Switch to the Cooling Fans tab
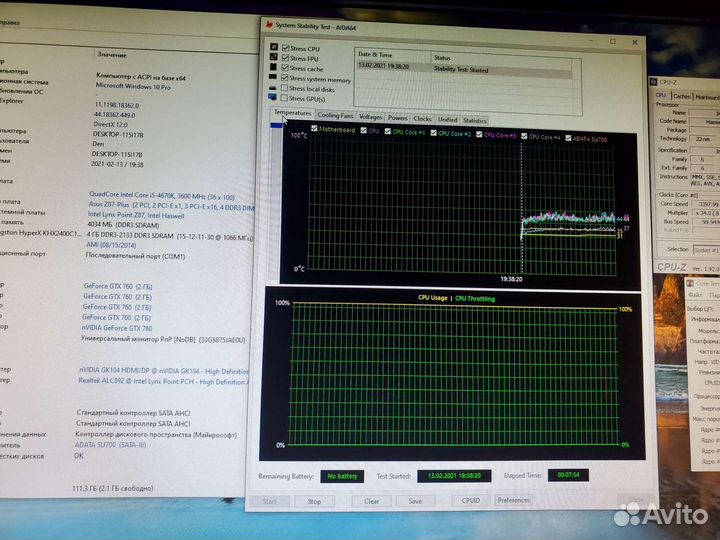Viewport: 720px width, 540px height. point(335,115)
